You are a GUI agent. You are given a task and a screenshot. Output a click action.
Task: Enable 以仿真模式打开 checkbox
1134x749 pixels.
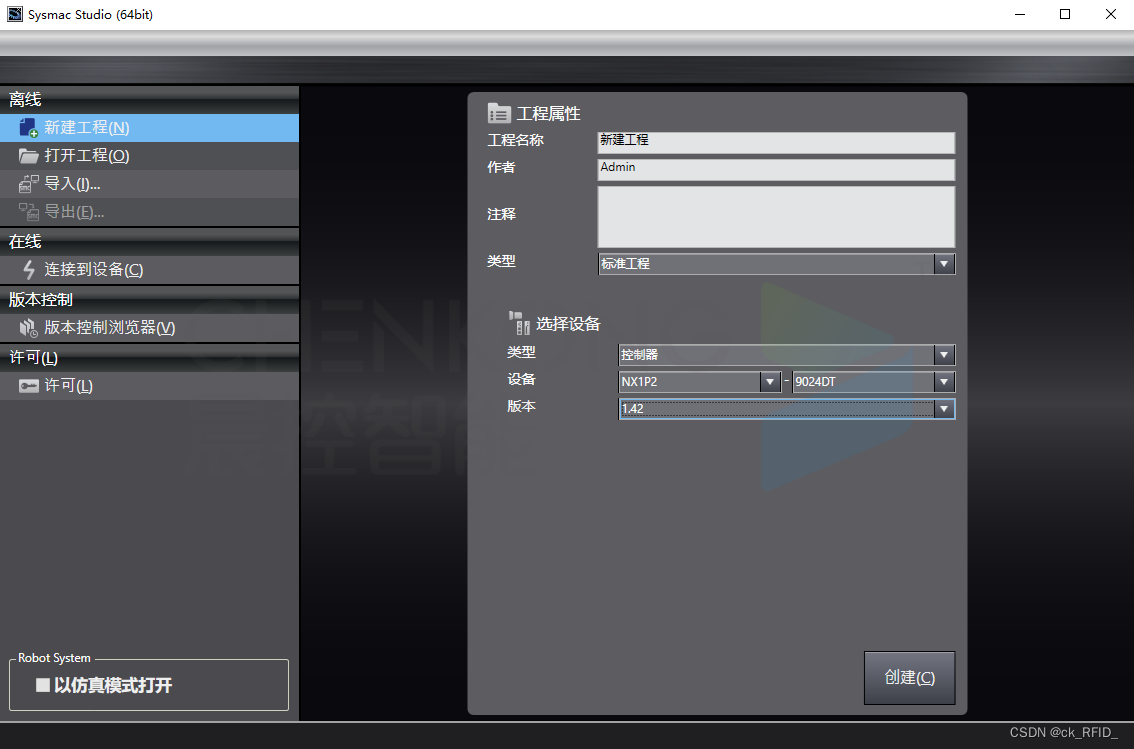43,685
